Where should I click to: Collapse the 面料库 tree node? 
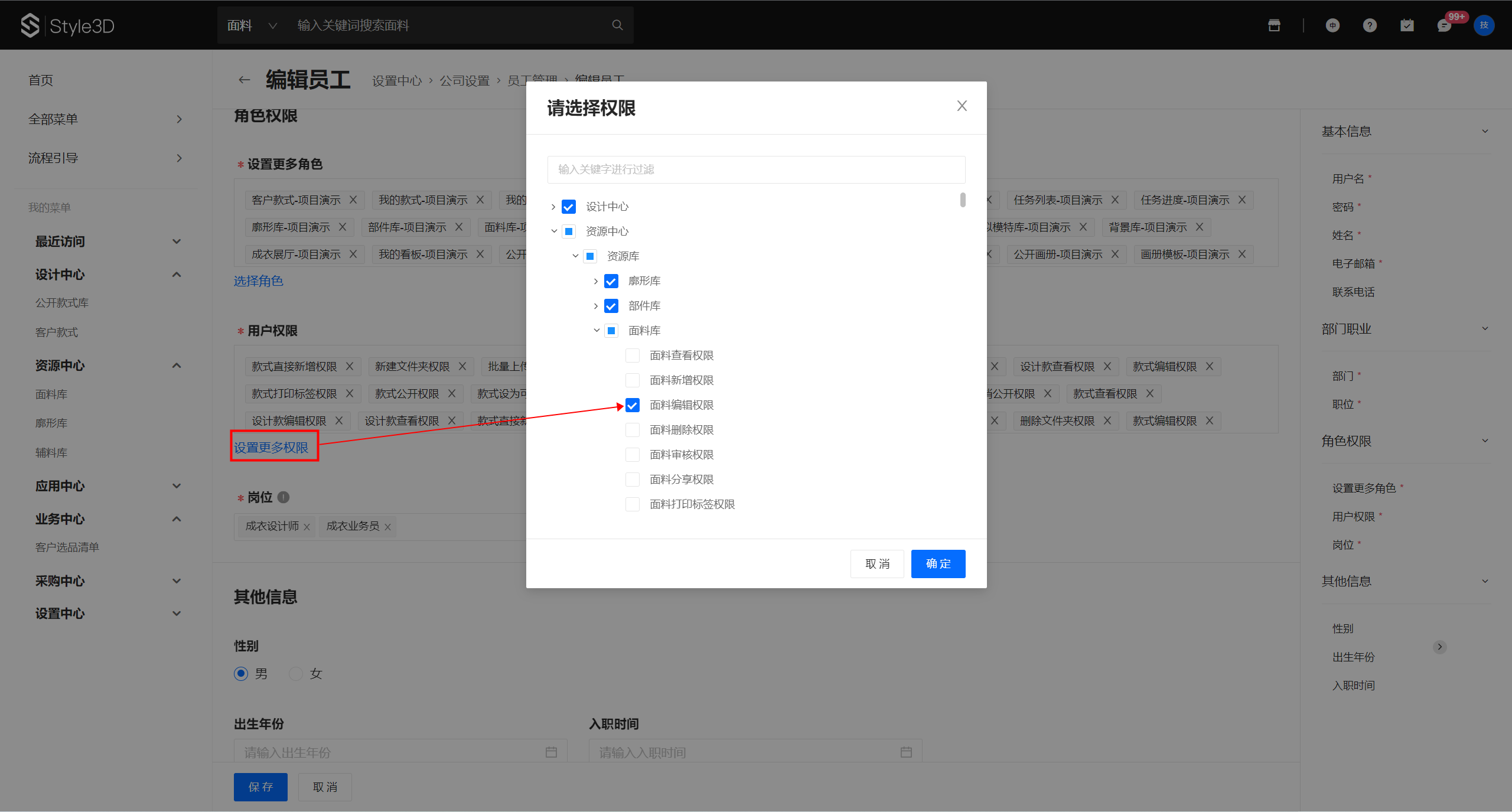click(596, 331)
